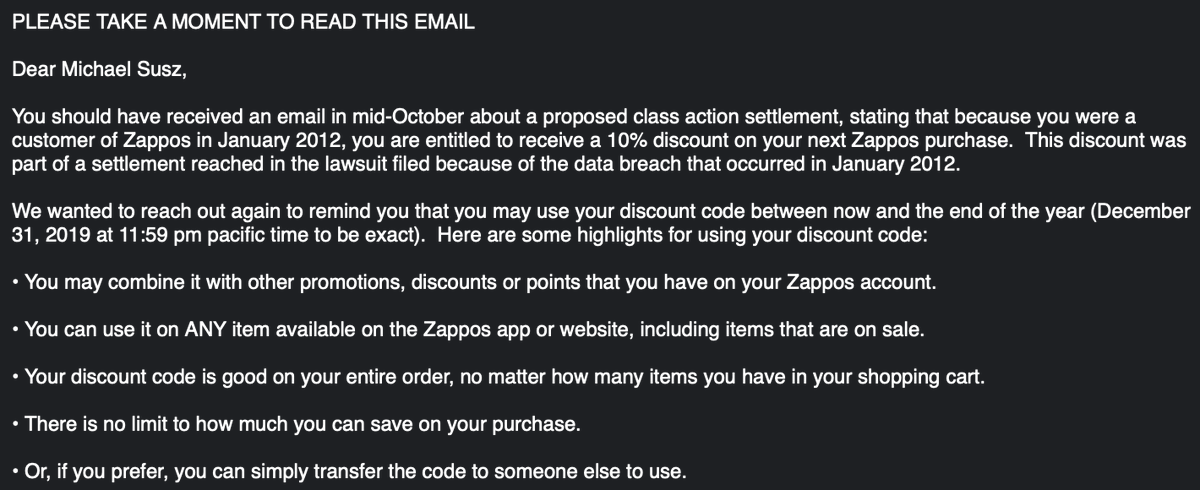Click the word "Dear" in the greeting
This screenshot has width=1200, height=490.
[33, 70]
